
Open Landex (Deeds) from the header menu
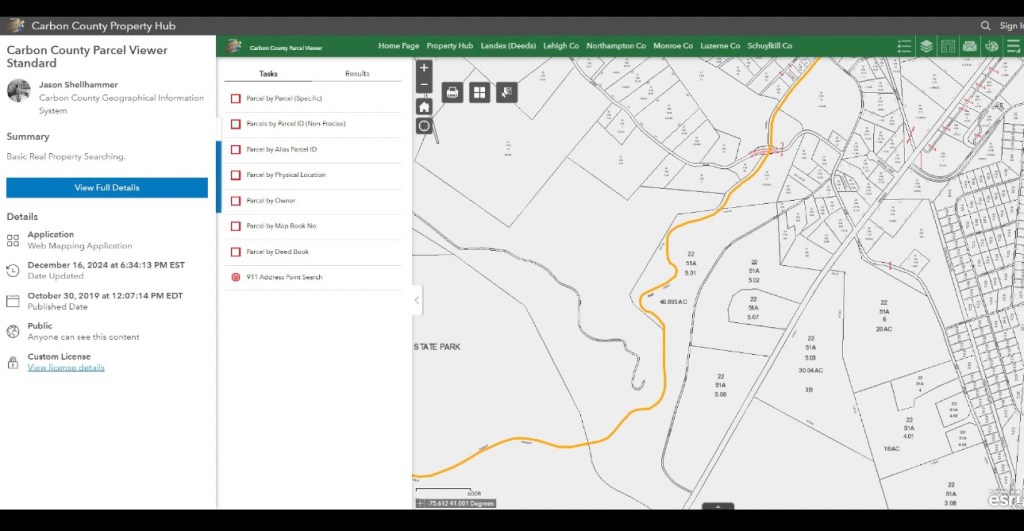(x=508, y=46)
